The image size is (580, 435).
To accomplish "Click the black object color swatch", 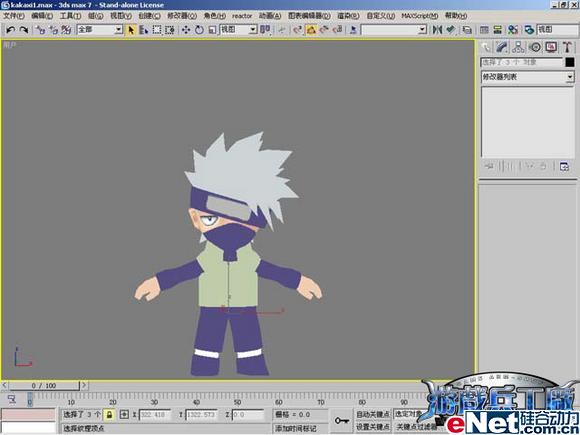I will pyautogui.click(x=570, y=63).
